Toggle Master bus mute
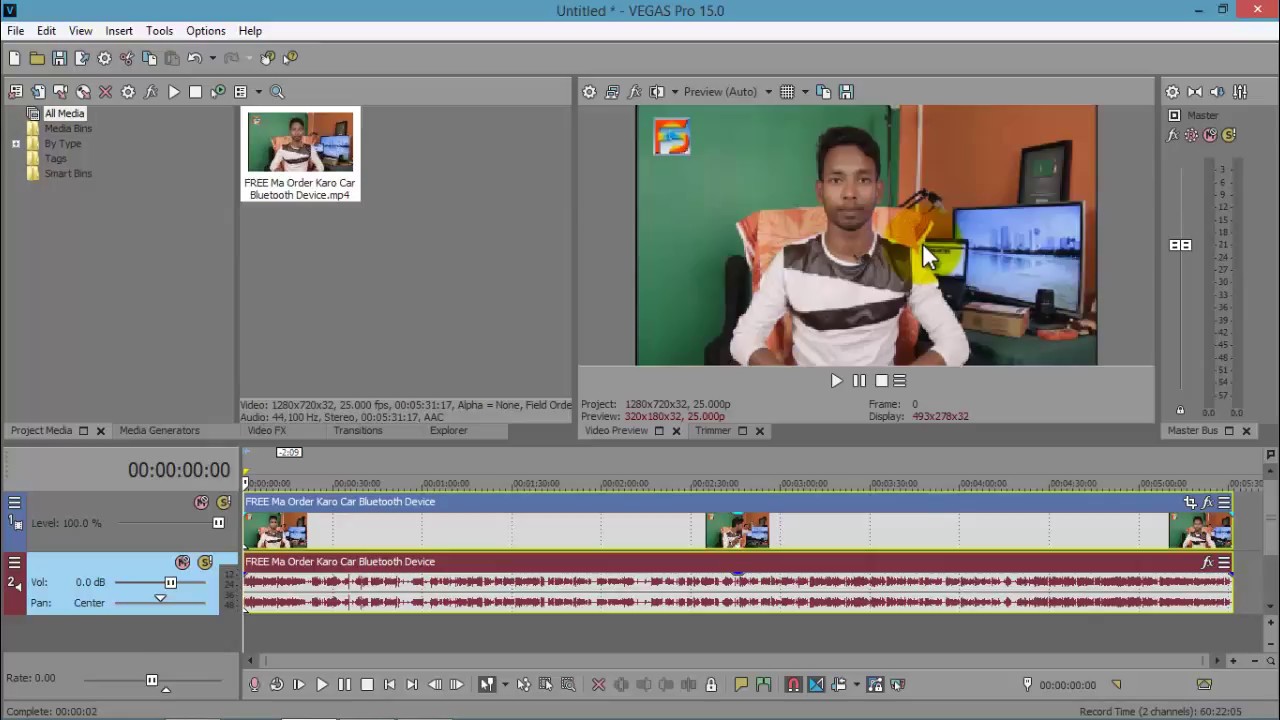The height and width of the screenshot is (720, 1280). click(x=1210, y=135)
